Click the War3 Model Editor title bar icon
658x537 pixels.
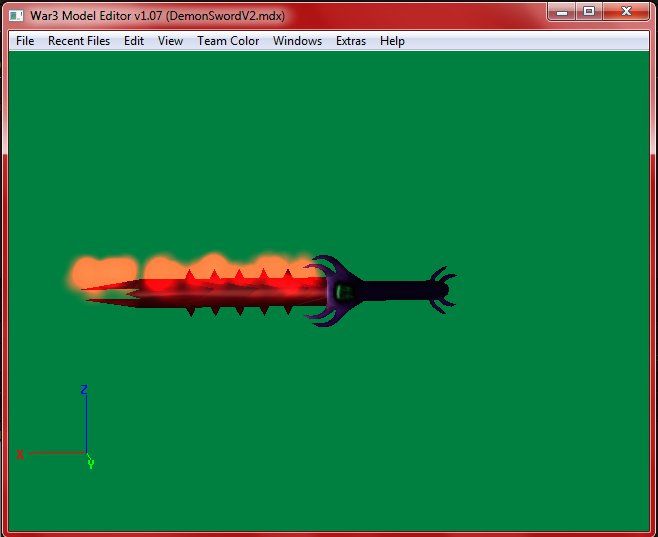pos(16,16)
